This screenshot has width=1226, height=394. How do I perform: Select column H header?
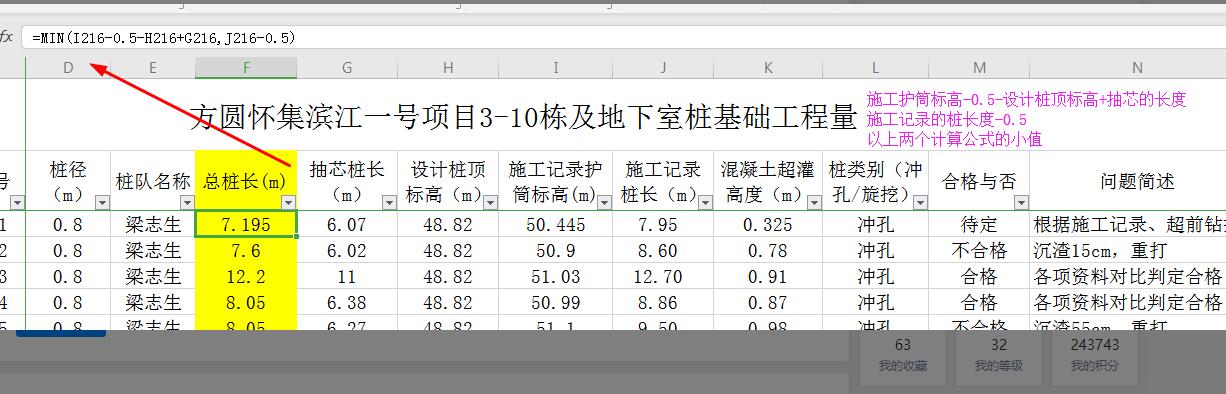[448, 67]
